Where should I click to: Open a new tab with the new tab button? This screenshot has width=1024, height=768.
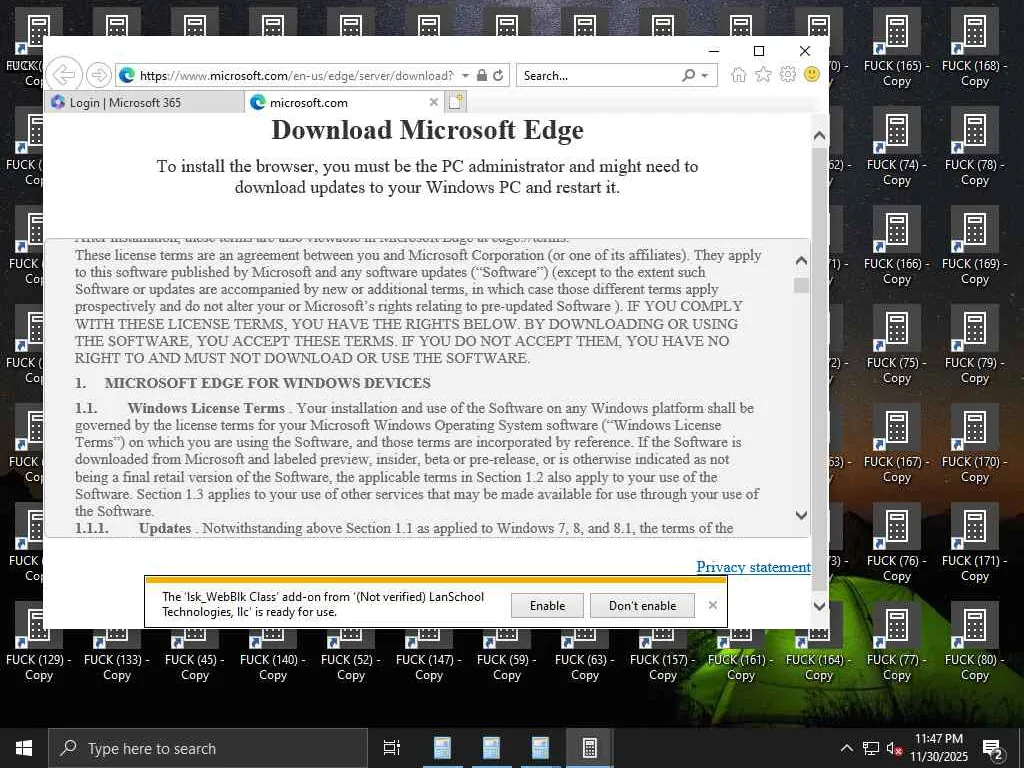point(456,102)
